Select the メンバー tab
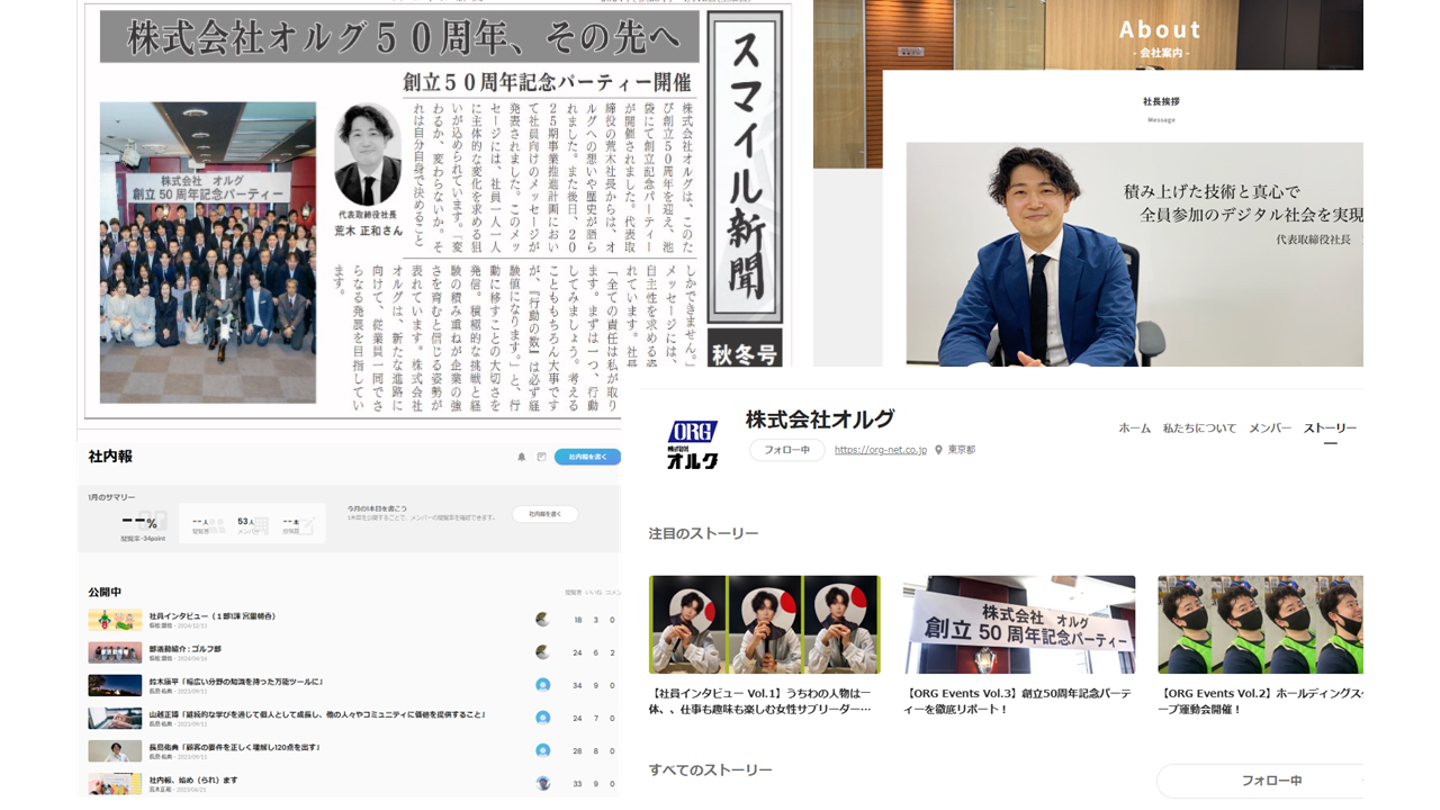Image resolution: width=1440 pixels, height=810 pixels. 1269,428
